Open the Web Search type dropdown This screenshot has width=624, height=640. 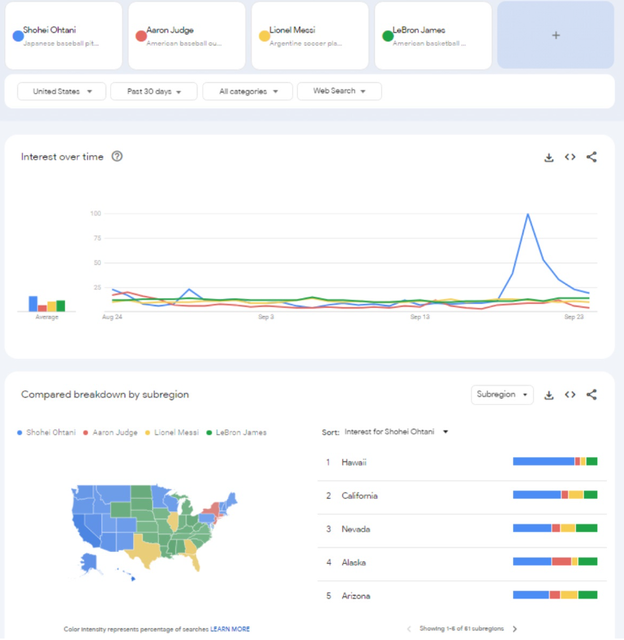[x=339, y=91]
